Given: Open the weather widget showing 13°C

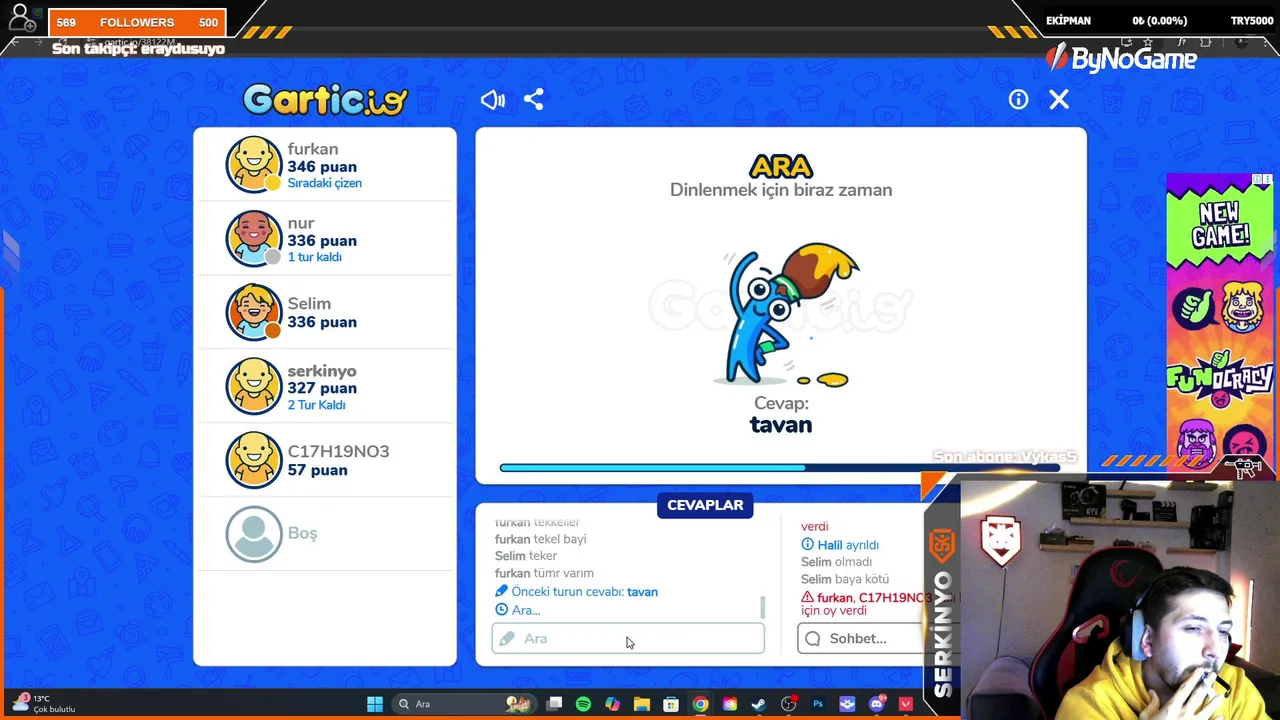Looking at the screenshot, I should (x=44, y=704).
